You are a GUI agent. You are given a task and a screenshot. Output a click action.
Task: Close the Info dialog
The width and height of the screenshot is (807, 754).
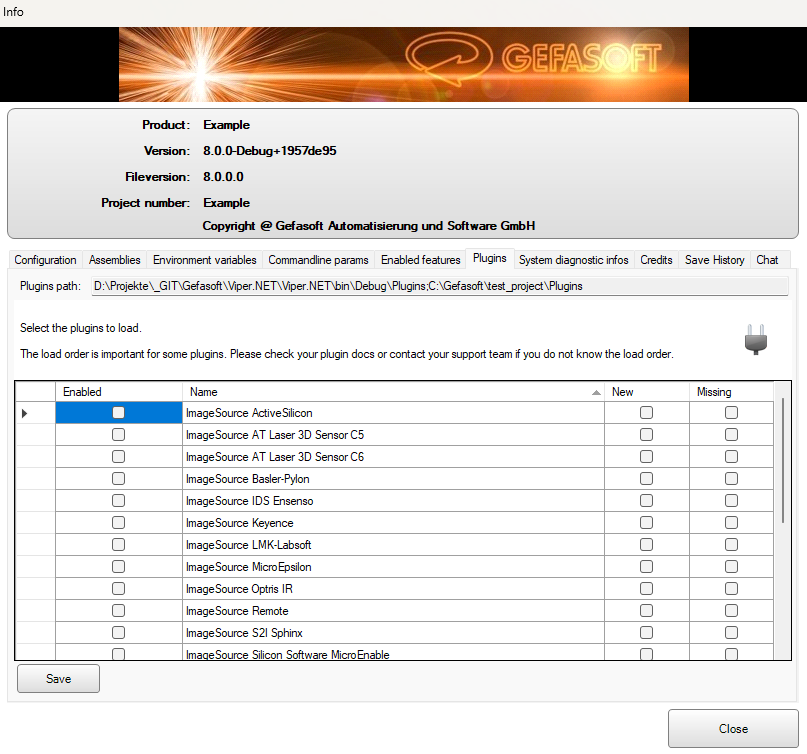pyautogui.click(x=733, y=729)
